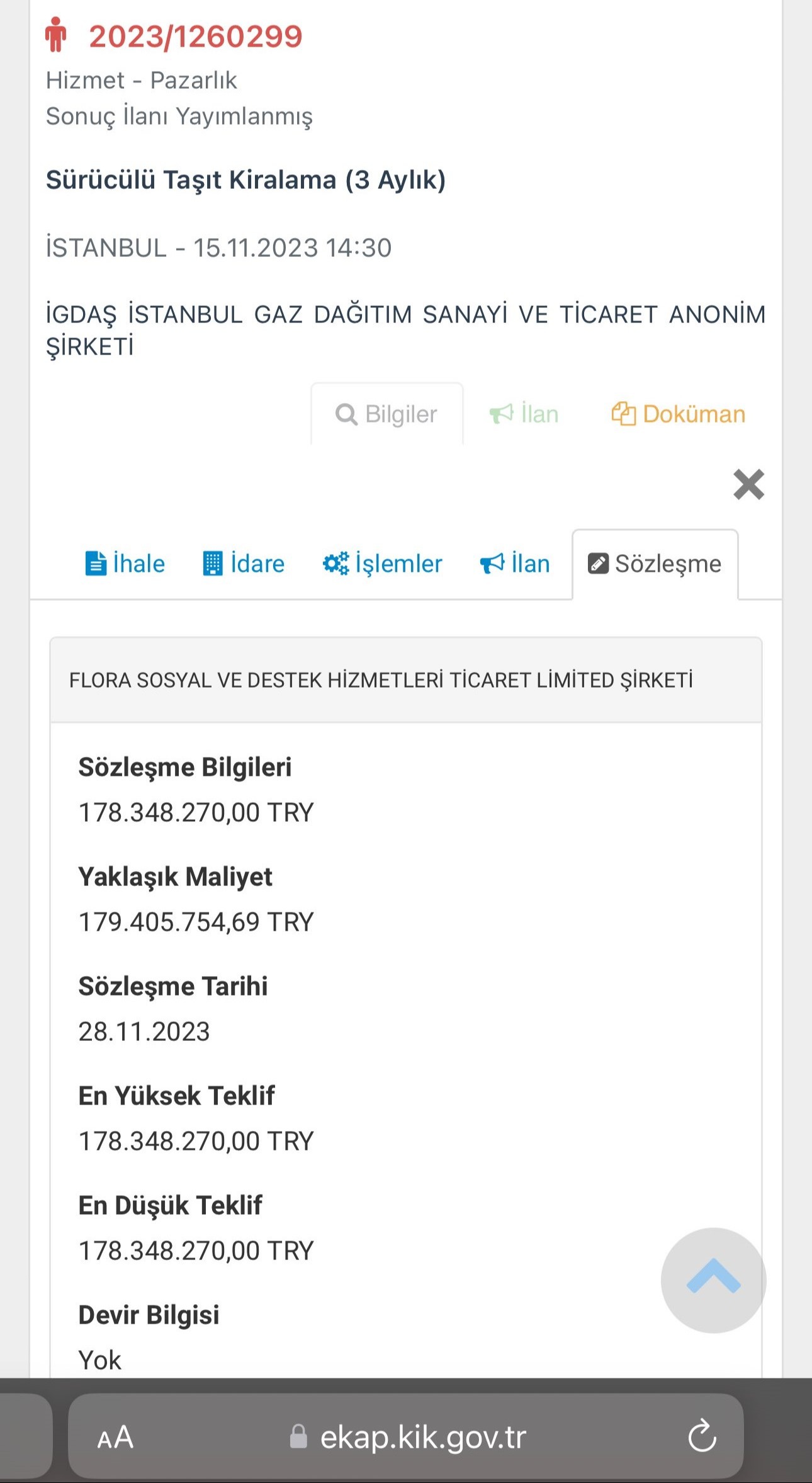Viewport: 812px width, 1483px height.
Task: Tap the İdare building icon
Action: click(x=213, y=564)
